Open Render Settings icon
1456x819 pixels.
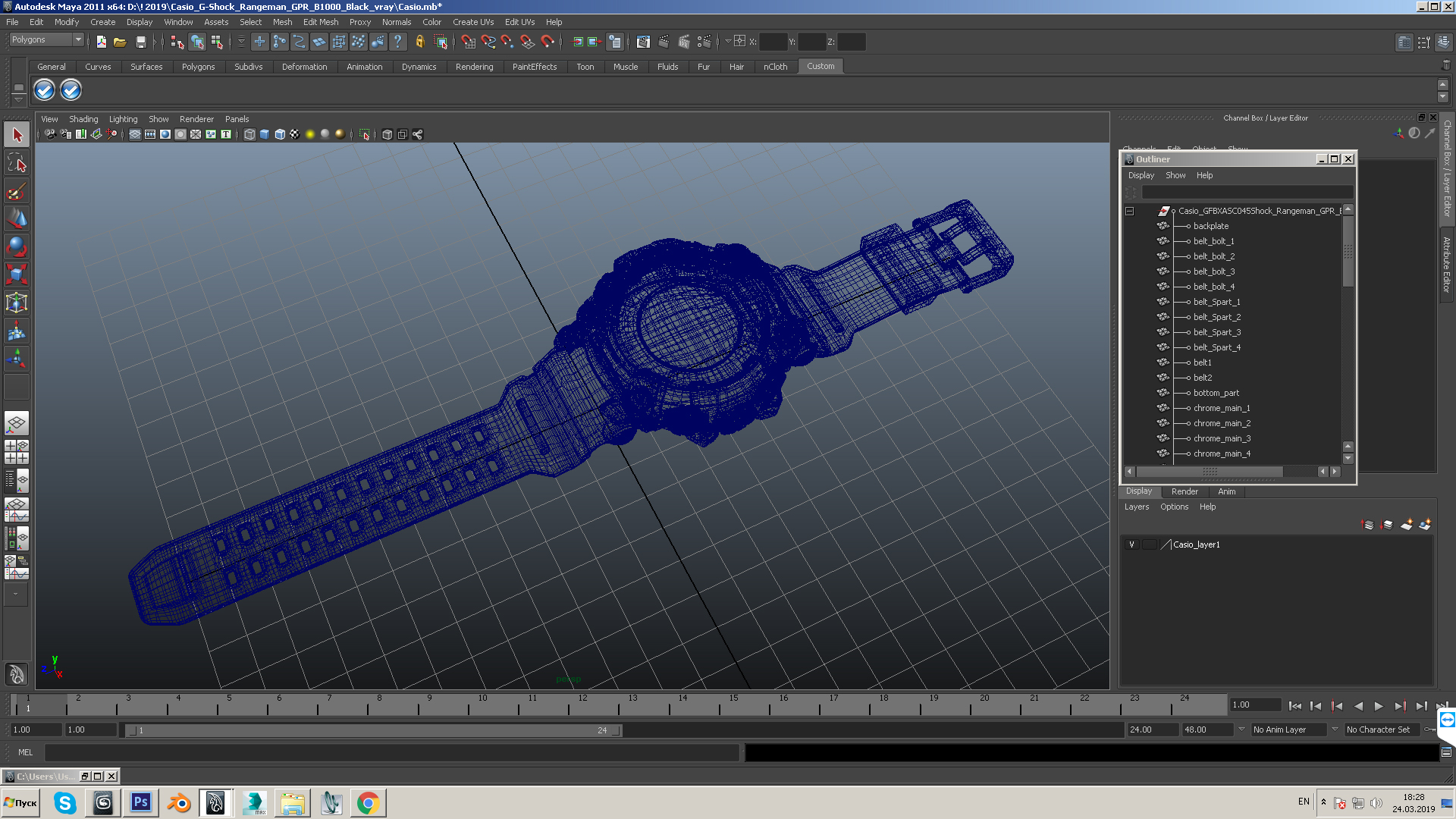point(704,42)
